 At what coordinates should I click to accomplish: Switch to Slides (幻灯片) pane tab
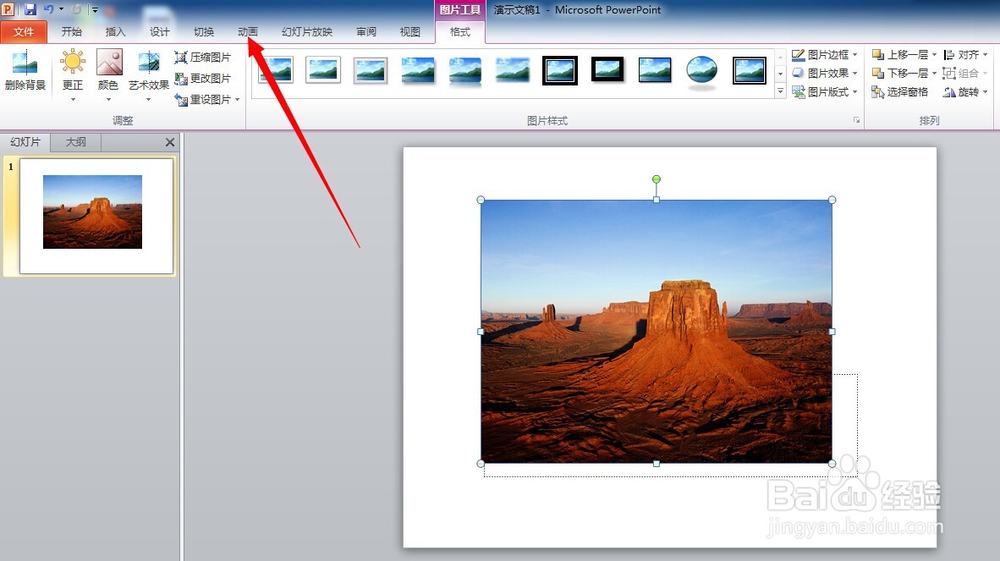point(25,142)
